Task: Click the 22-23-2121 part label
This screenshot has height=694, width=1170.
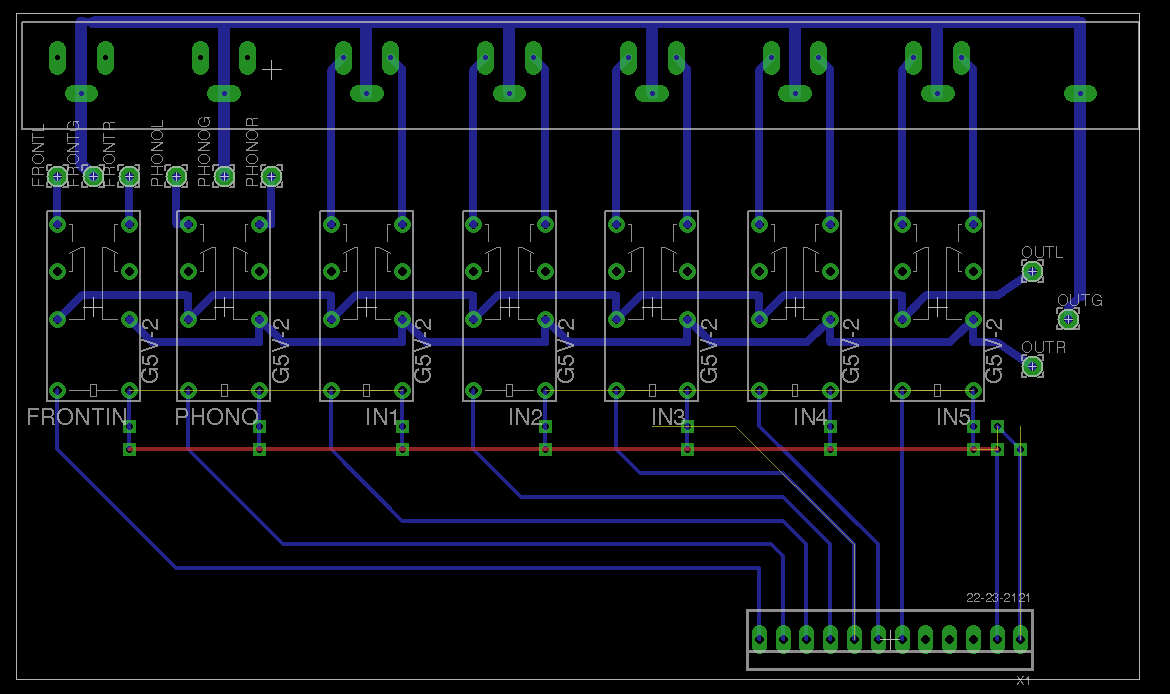Action: pyautogui.click(x=1000, y=598)
